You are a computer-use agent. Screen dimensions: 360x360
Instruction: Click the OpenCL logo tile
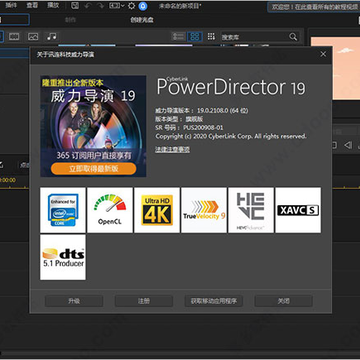(x=110, y=210)
